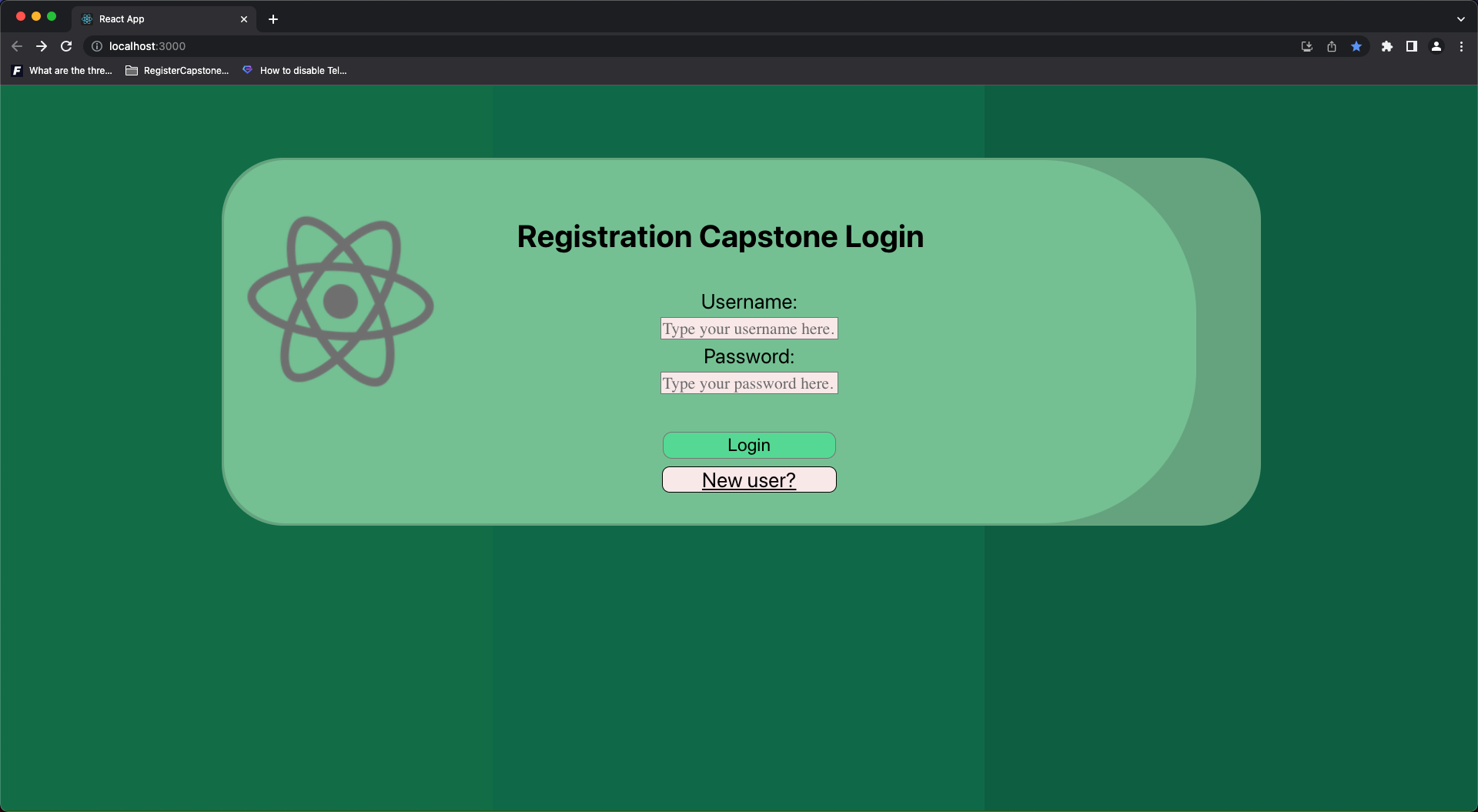Share this page using the share icon
The width and height of the screenshot is (1478, 812).
[x=1332, y=46]
